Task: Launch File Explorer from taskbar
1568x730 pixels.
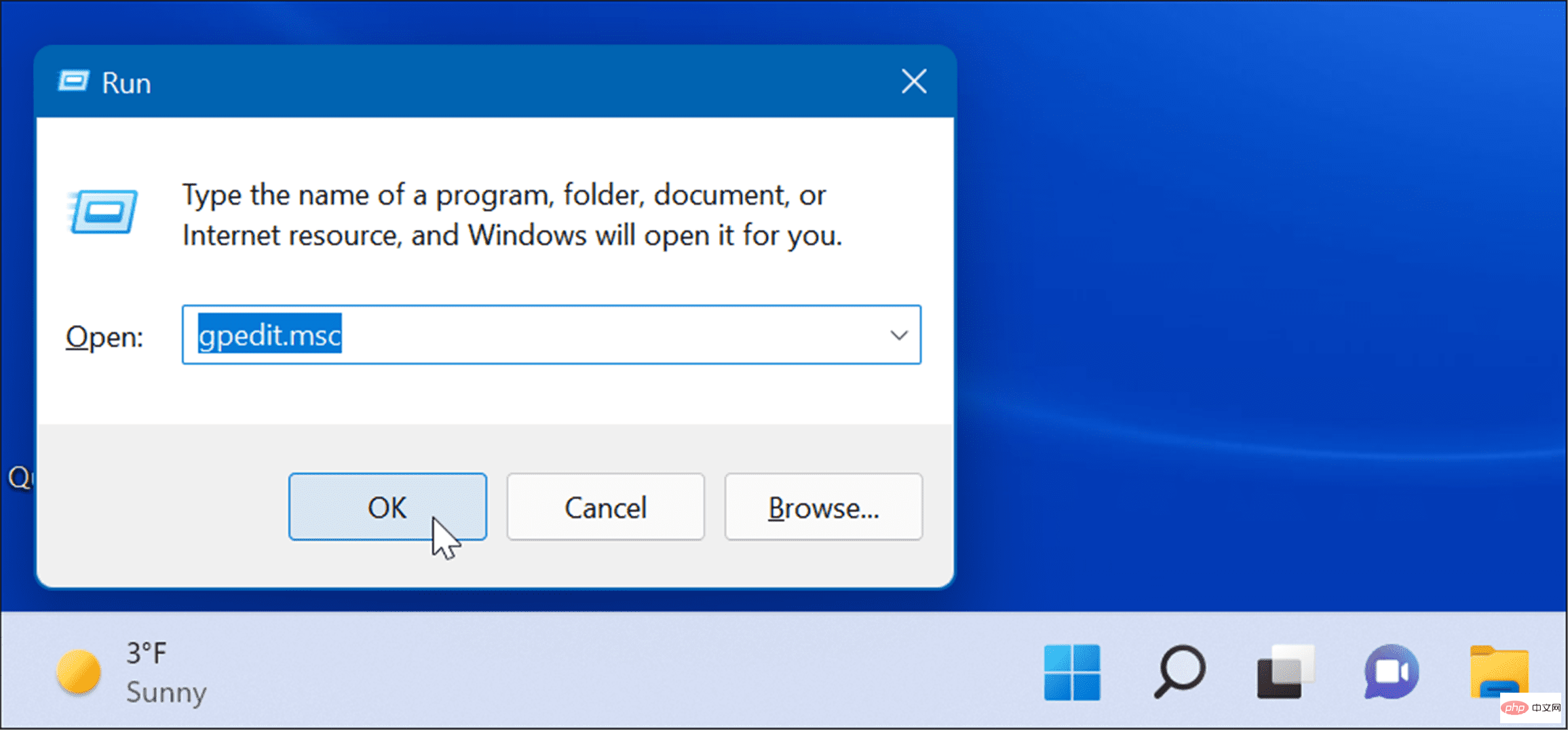Action: tap(1499, 672)
